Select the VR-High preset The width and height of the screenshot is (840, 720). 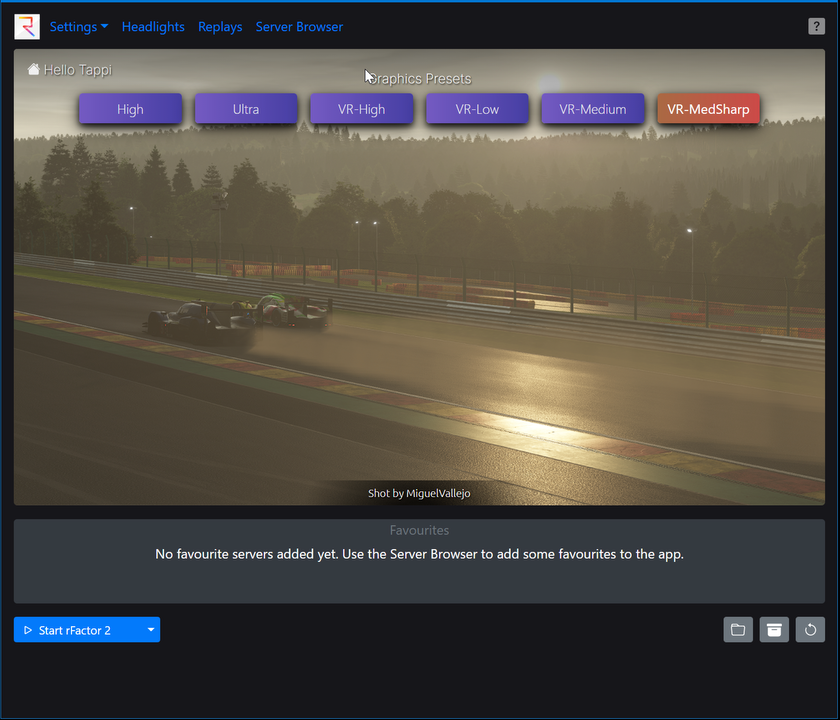(x=362, y=109)
